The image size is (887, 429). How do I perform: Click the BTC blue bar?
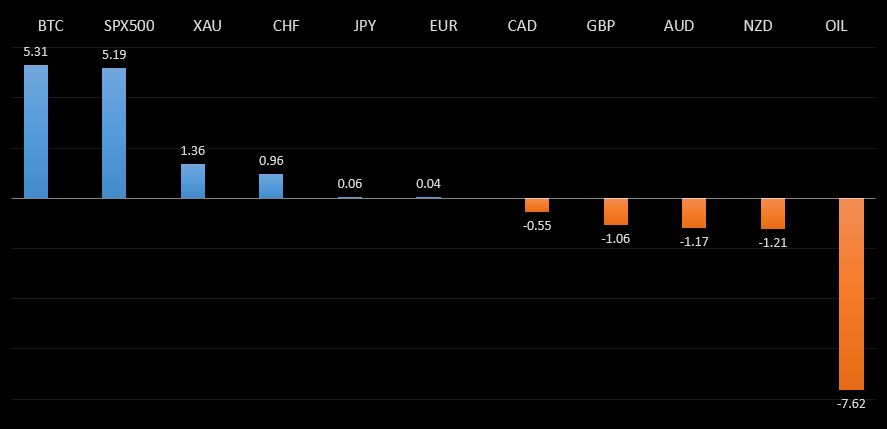click(36, 131)
